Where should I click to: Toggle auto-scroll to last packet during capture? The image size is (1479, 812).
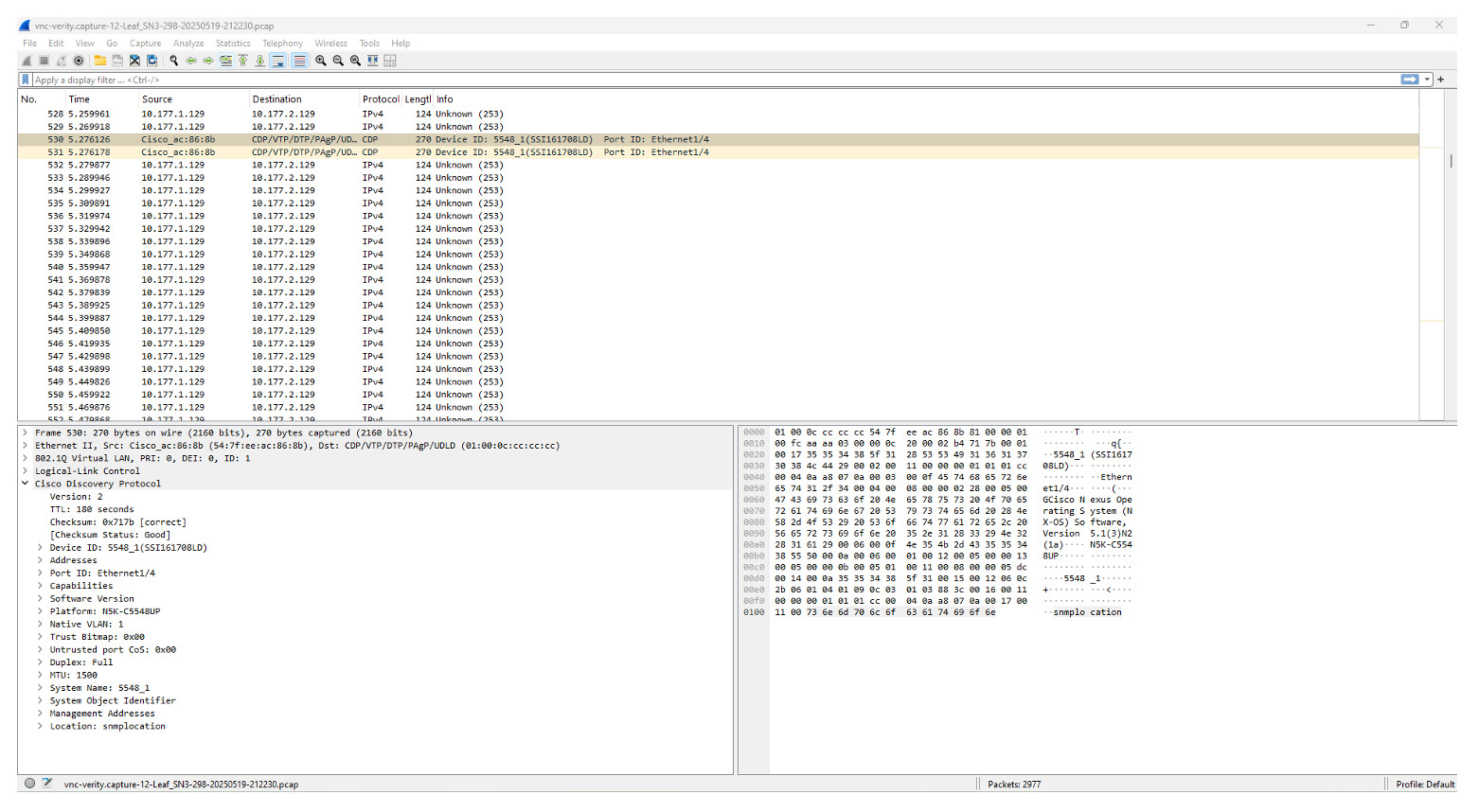pyautogui.click(x=277, y=61)
